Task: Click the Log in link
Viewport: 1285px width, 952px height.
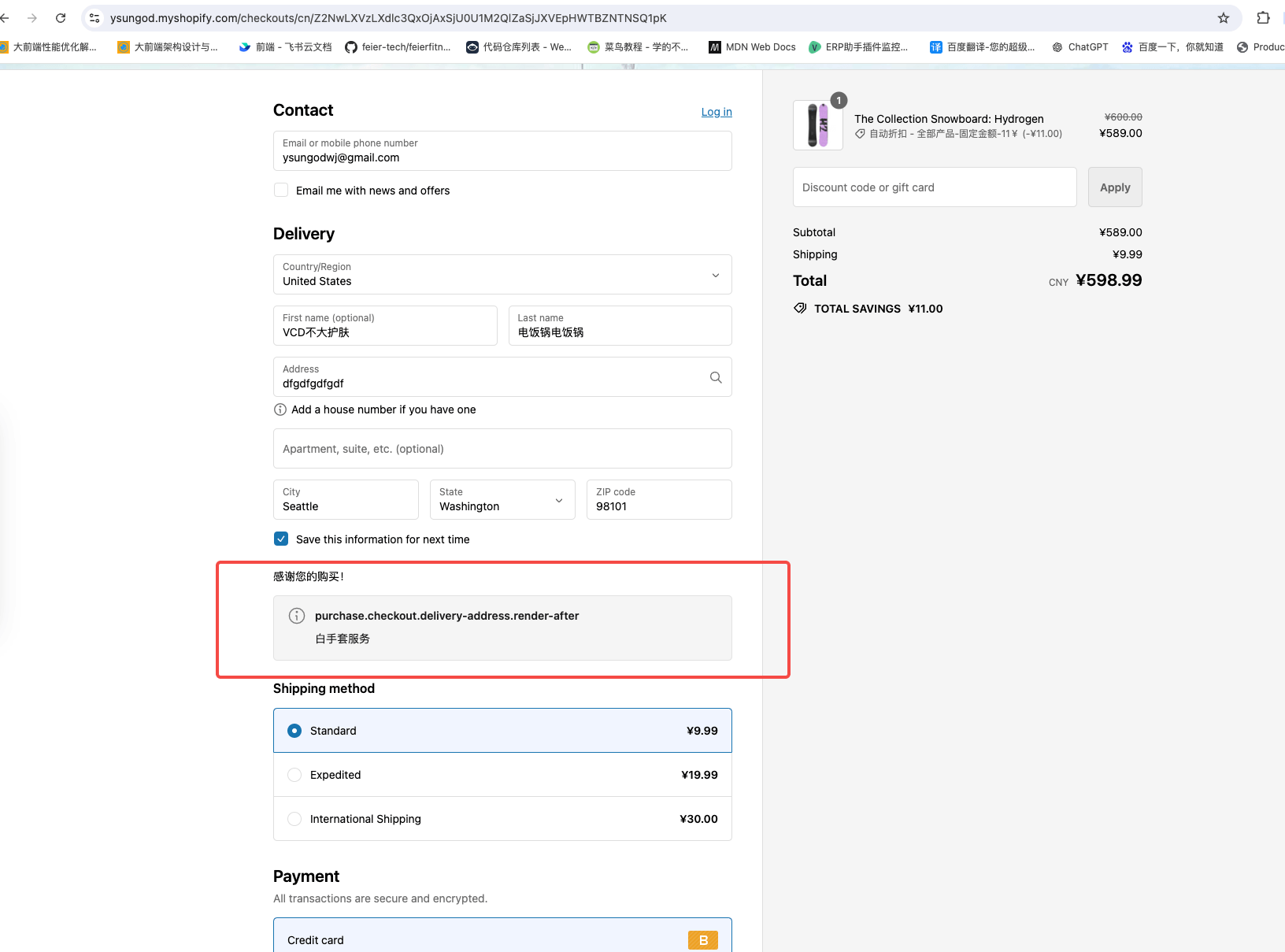Action: click(716, 112)
